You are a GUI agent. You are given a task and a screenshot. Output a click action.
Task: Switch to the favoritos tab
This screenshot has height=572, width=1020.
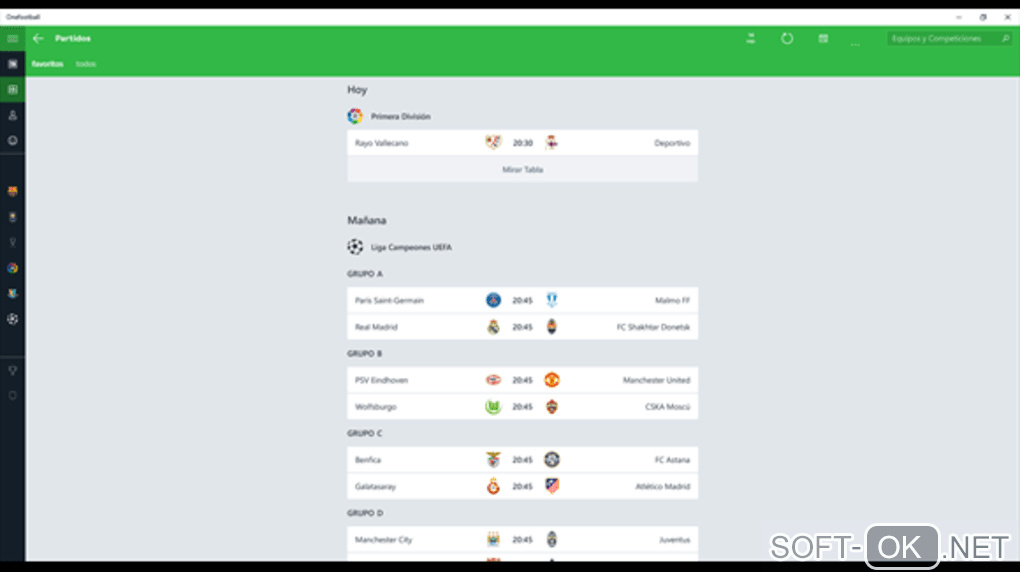[47, 64]
